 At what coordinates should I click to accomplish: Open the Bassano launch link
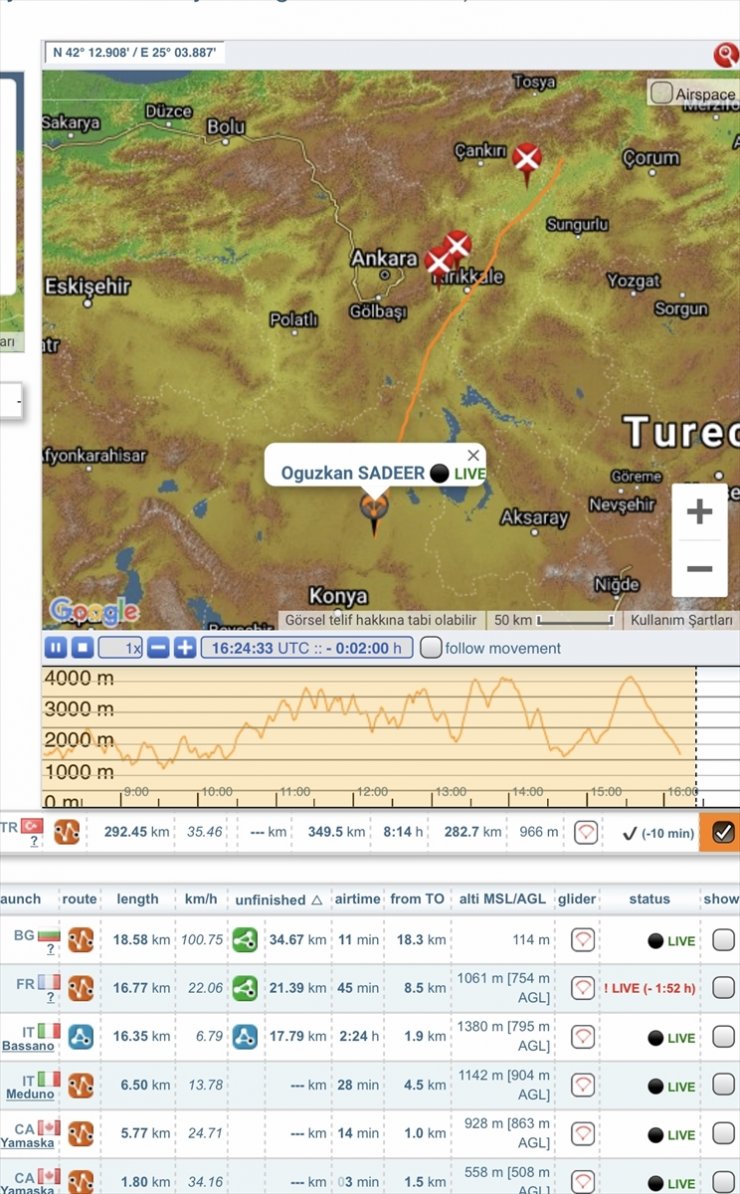click(x=28, y=1046)
